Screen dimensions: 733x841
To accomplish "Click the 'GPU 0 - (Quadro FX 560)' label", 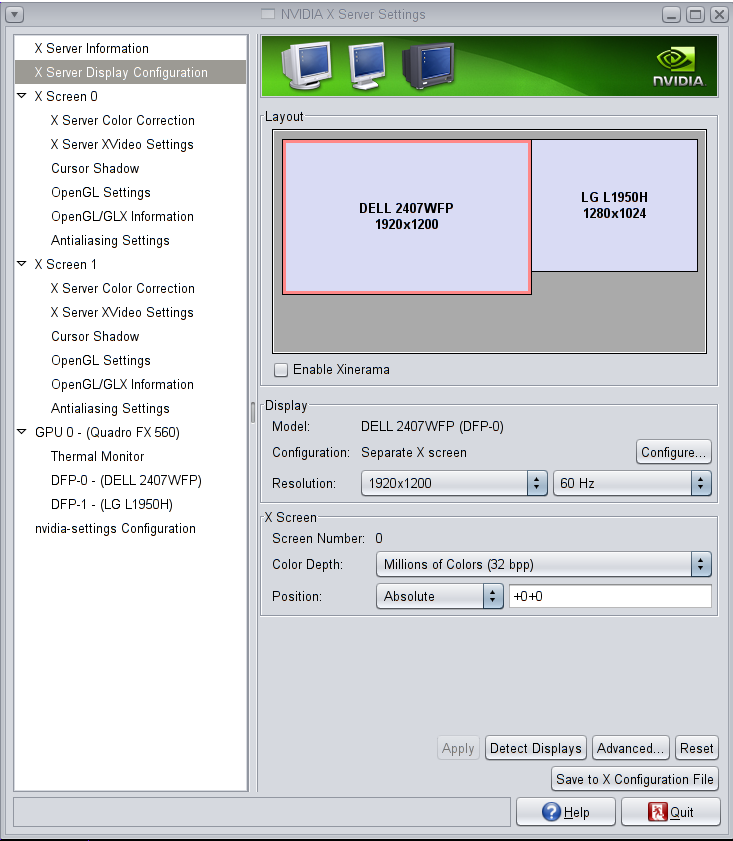I will click(x=107, y=432).
